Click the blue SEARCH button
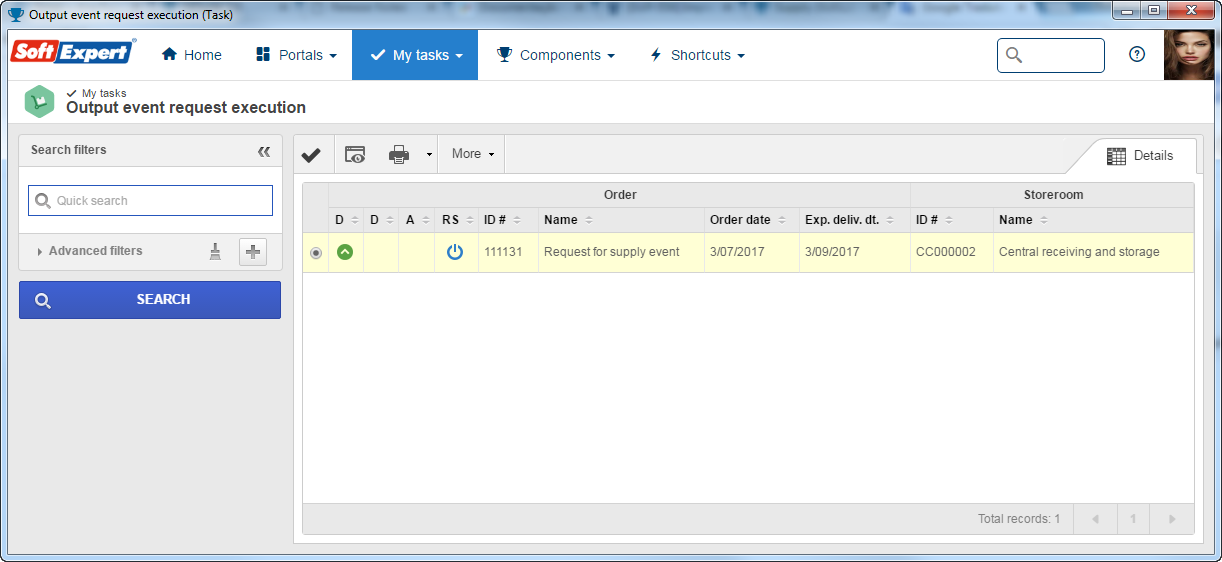 150,300
